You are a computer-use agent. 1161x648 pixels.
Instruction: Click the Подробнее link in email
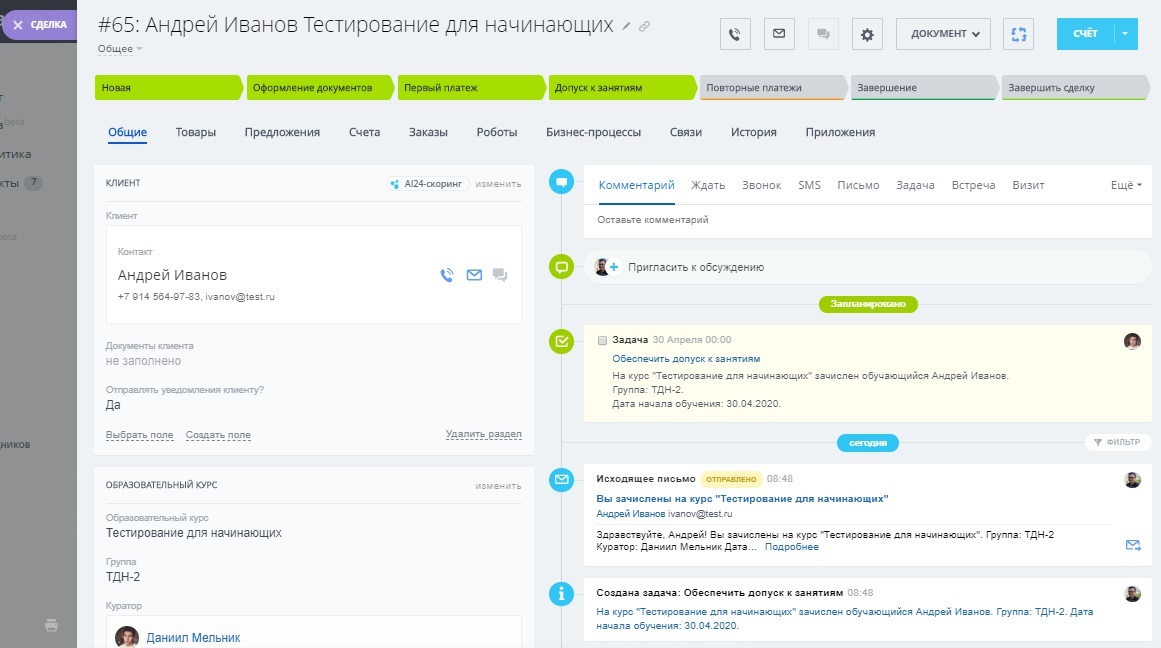tap(792, 547)
